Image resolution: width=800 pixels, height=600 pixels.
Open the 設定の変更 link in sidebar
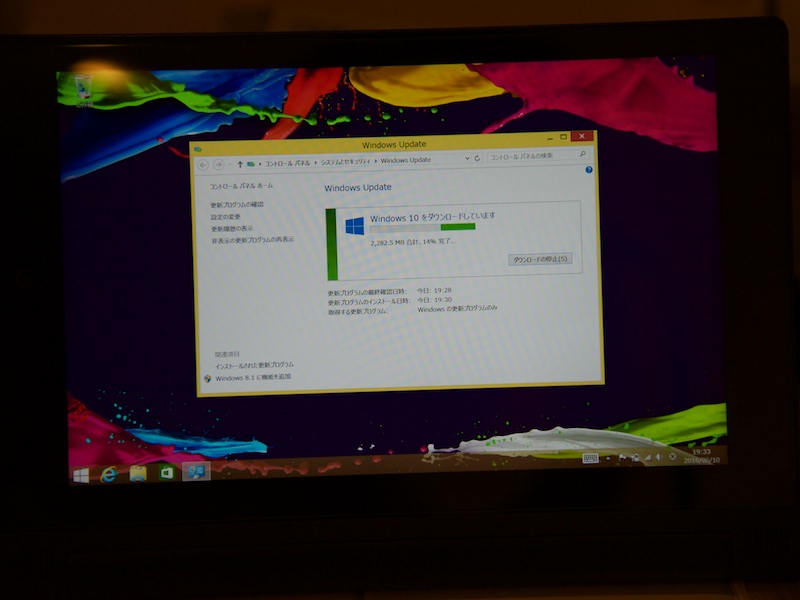click(x=226, y=217)
